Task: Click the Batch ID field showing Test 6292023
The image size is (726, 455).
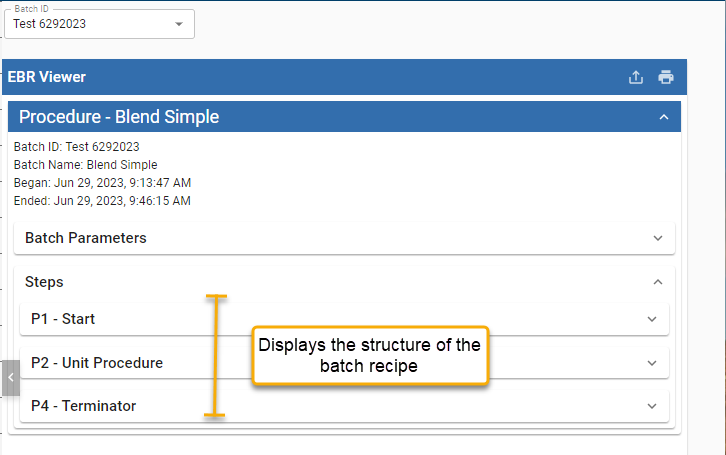Action: [x=90, y=24]
